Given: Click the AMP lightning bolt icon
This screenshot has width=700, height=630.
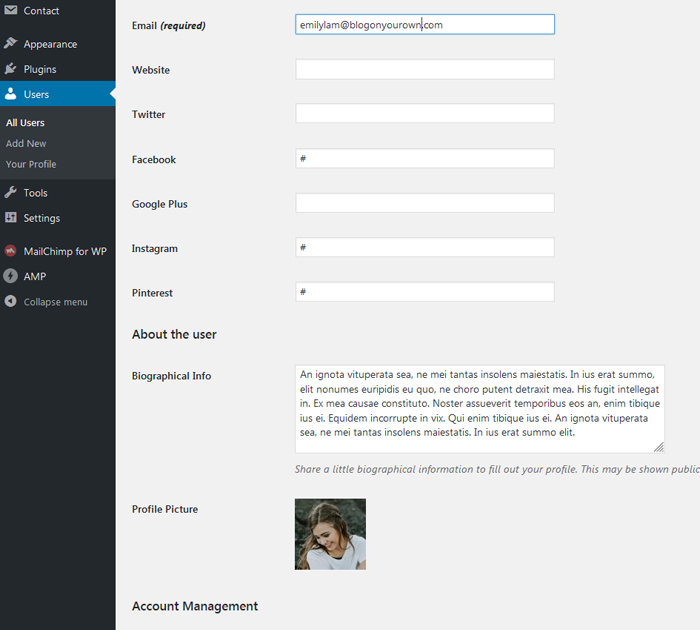Looking at the screenshot, I should coord(10,276).
